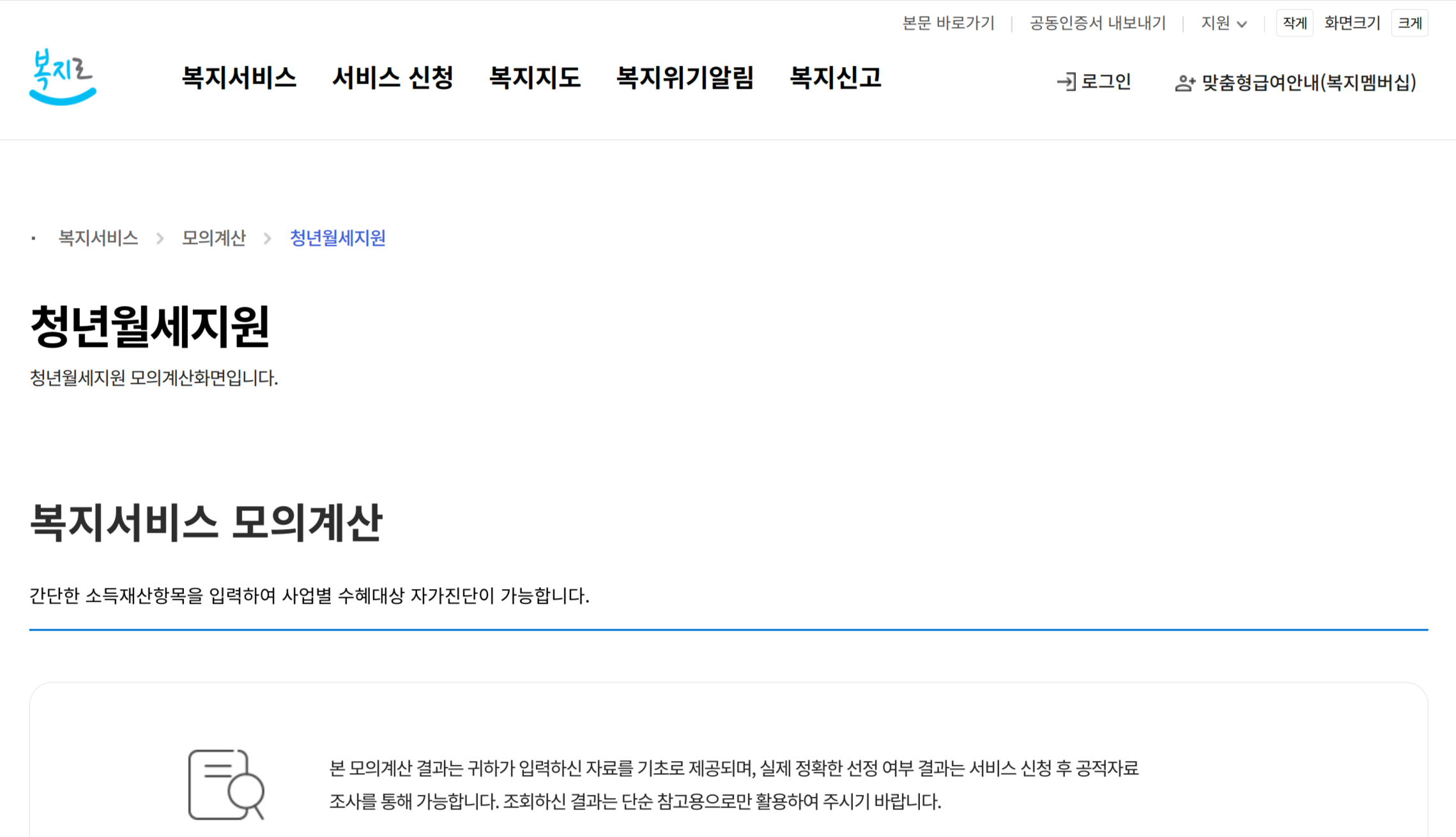
Task: Go to 모의계산 breadcrumb link
Action: coord(213,238)
